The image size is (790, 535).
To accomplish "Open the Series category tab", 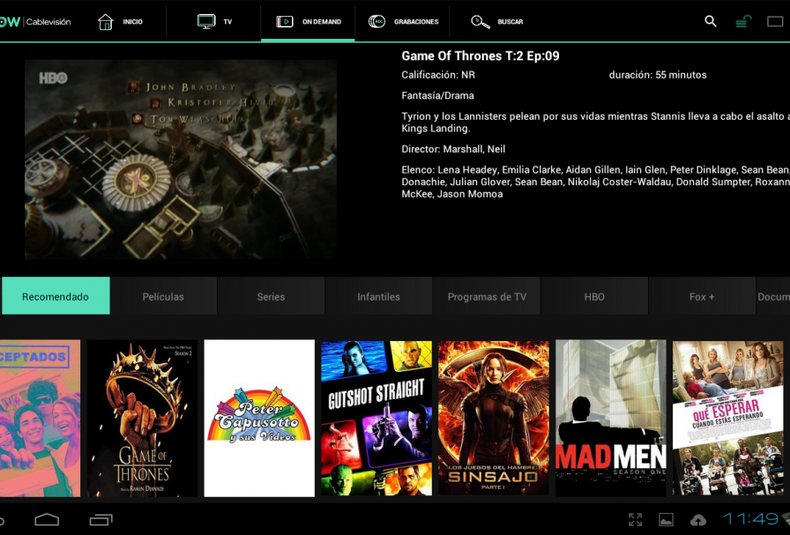I will point(271,296).
